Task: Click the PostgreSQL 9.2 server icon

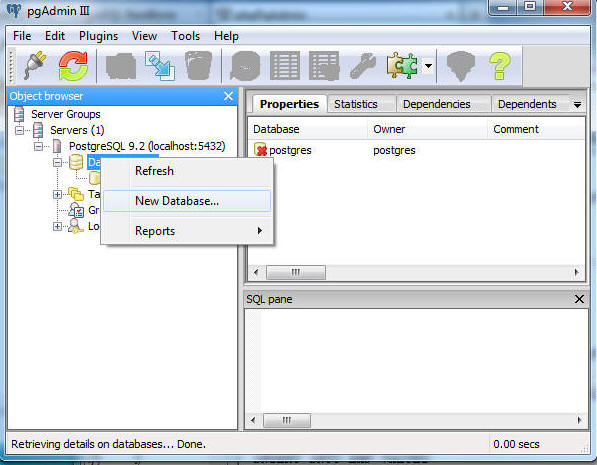Action: pos(57,146)
